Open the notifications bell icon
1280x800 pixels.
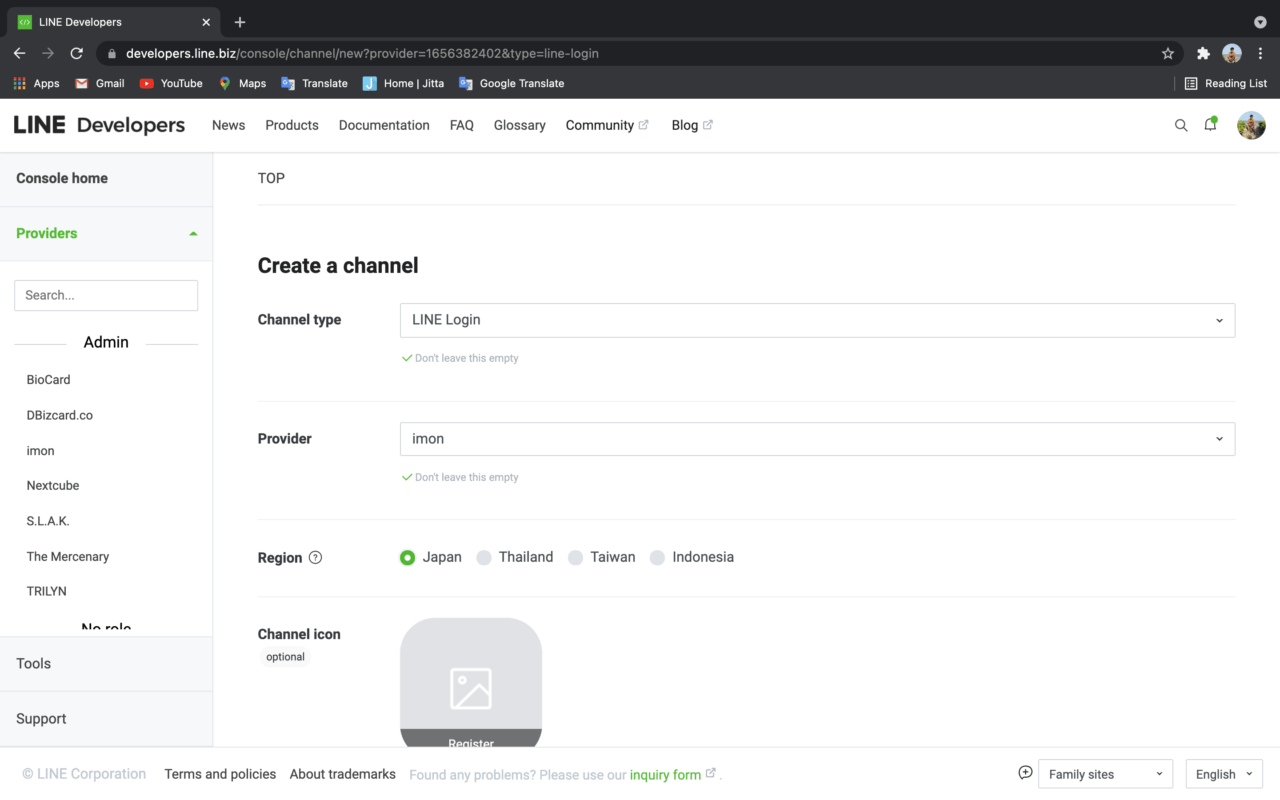pyautogui.click(x=1210, y=125)
